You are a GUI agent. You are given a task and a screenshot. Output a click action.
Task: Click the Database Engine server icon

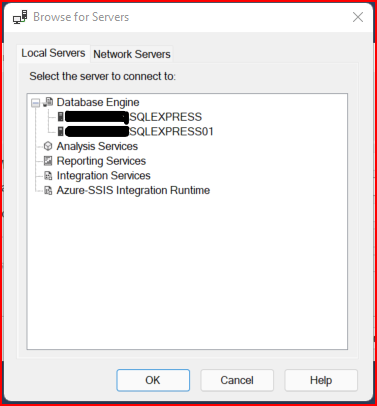(x=48, y=102)
